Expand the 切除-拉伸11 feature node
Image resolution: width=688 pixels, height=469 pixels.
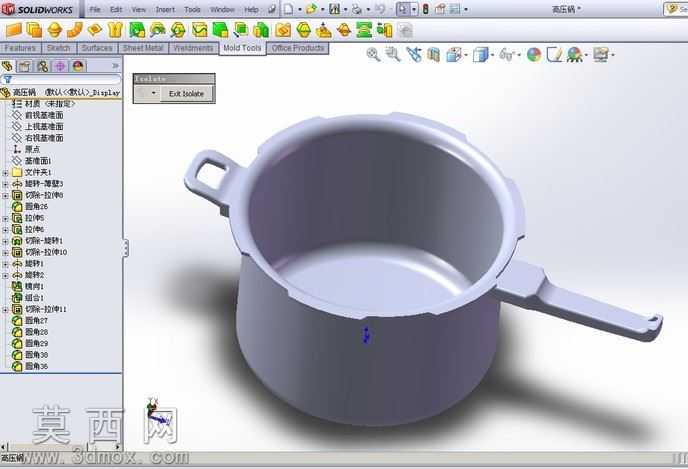[5, 310]
